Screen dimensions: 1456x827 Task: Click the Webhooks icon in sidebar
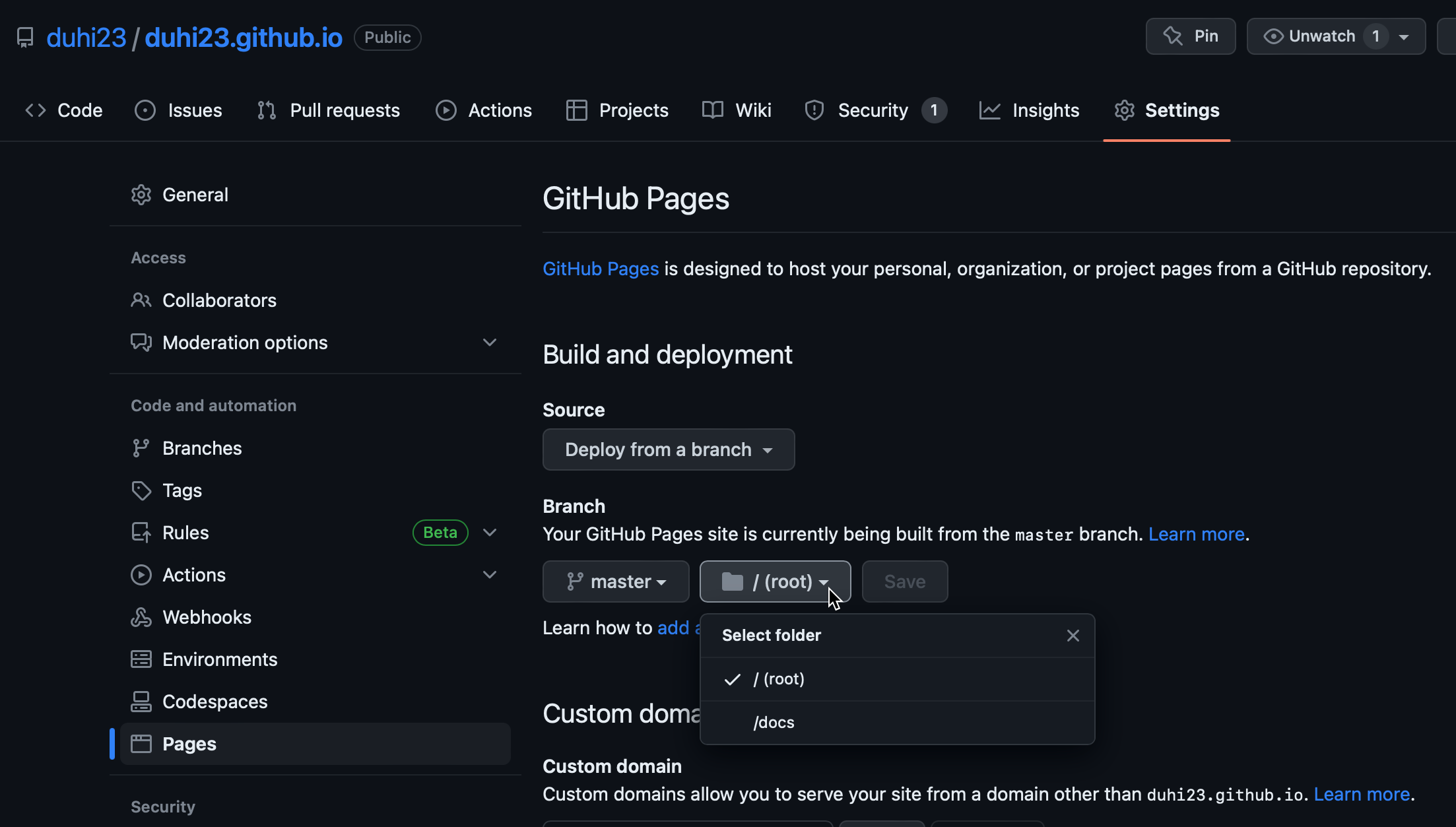coord(141,617)
